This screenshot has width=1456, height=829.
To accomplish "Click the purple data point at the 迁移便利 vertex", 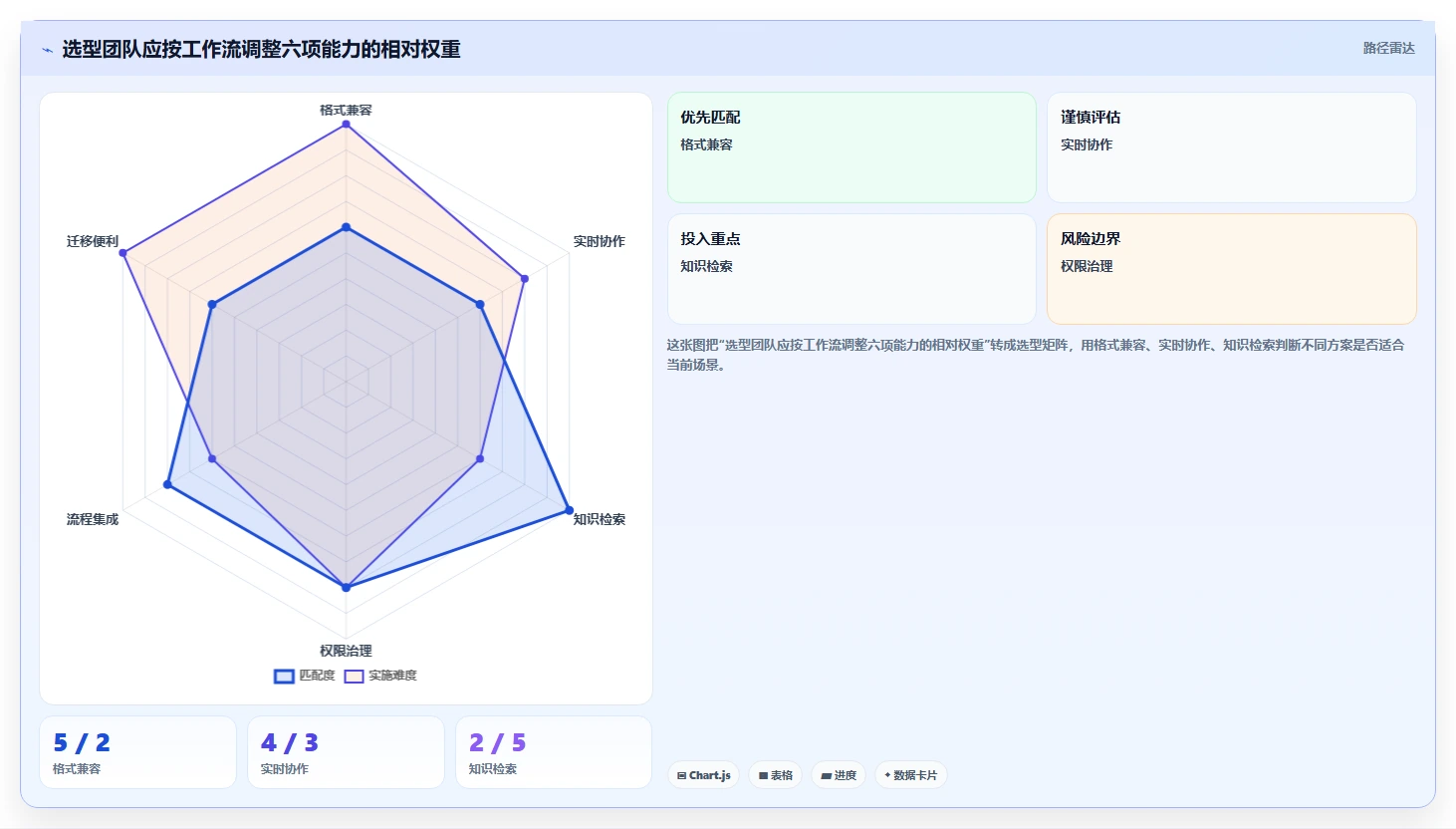I will [122, 253].
